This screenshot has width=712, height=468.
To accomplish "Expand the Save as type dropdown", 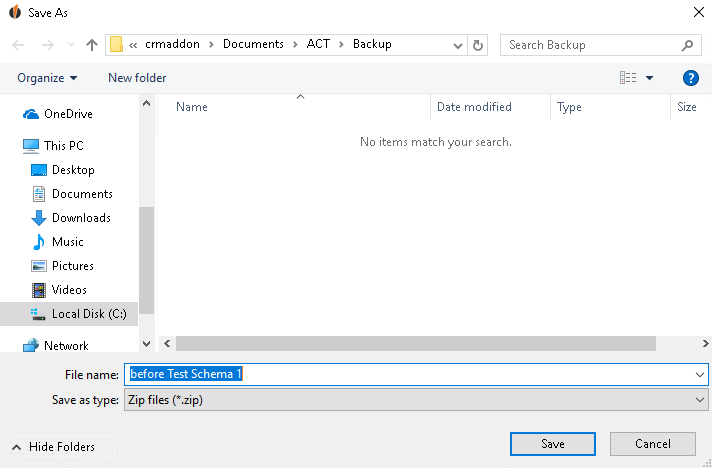I will click(x=699, y=400).
